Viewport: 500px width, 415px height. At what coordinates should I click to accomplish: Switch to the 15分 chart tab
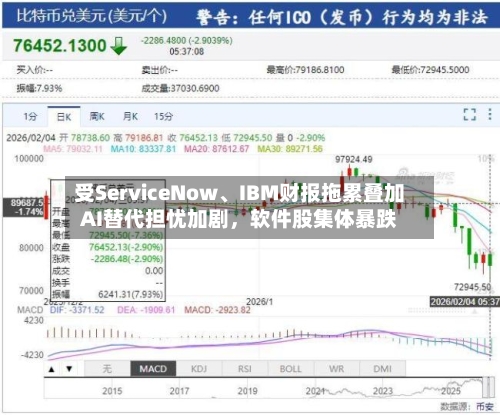(163, 117)
